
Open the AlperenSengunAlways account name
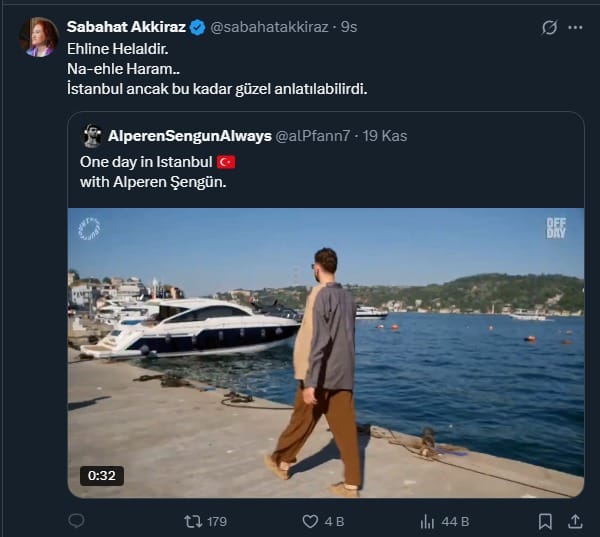pyautogui.click(x=189, y=135)
